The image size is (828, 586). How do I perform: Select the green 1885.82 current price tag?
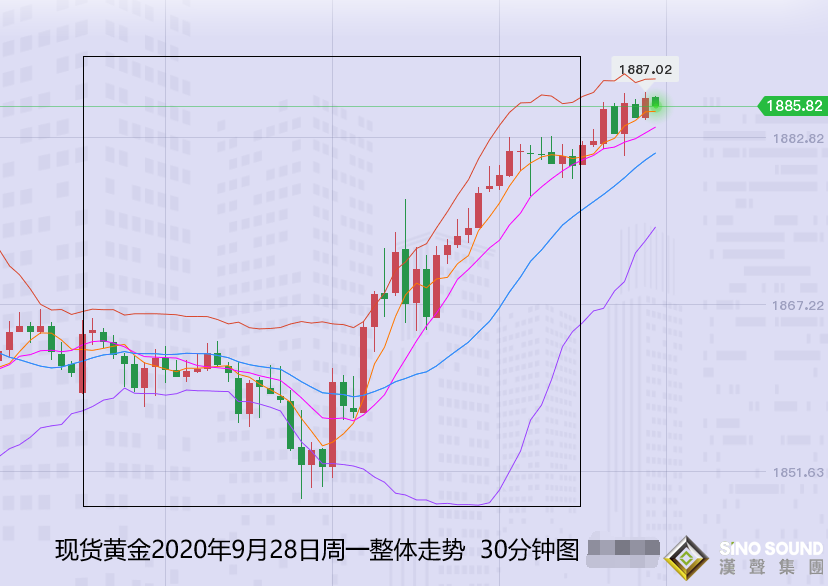[793, 106]
